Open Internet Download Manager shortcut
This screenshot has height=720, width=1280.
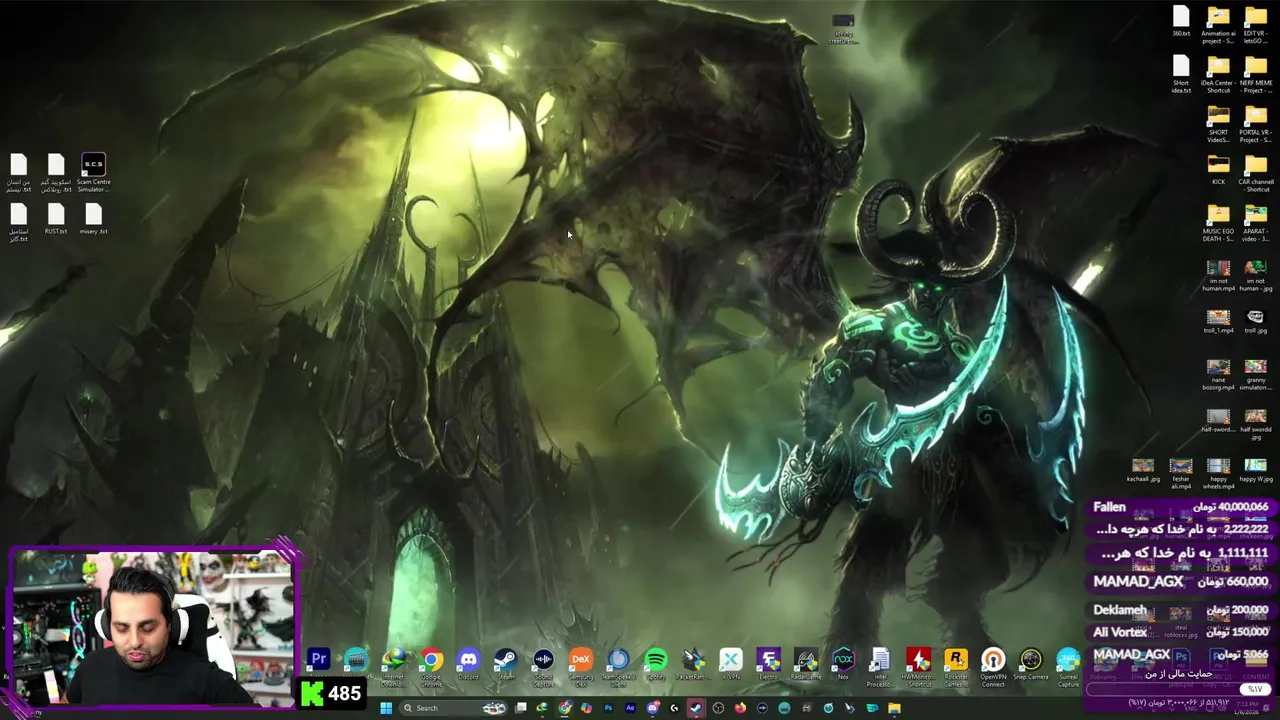[393, 666]
